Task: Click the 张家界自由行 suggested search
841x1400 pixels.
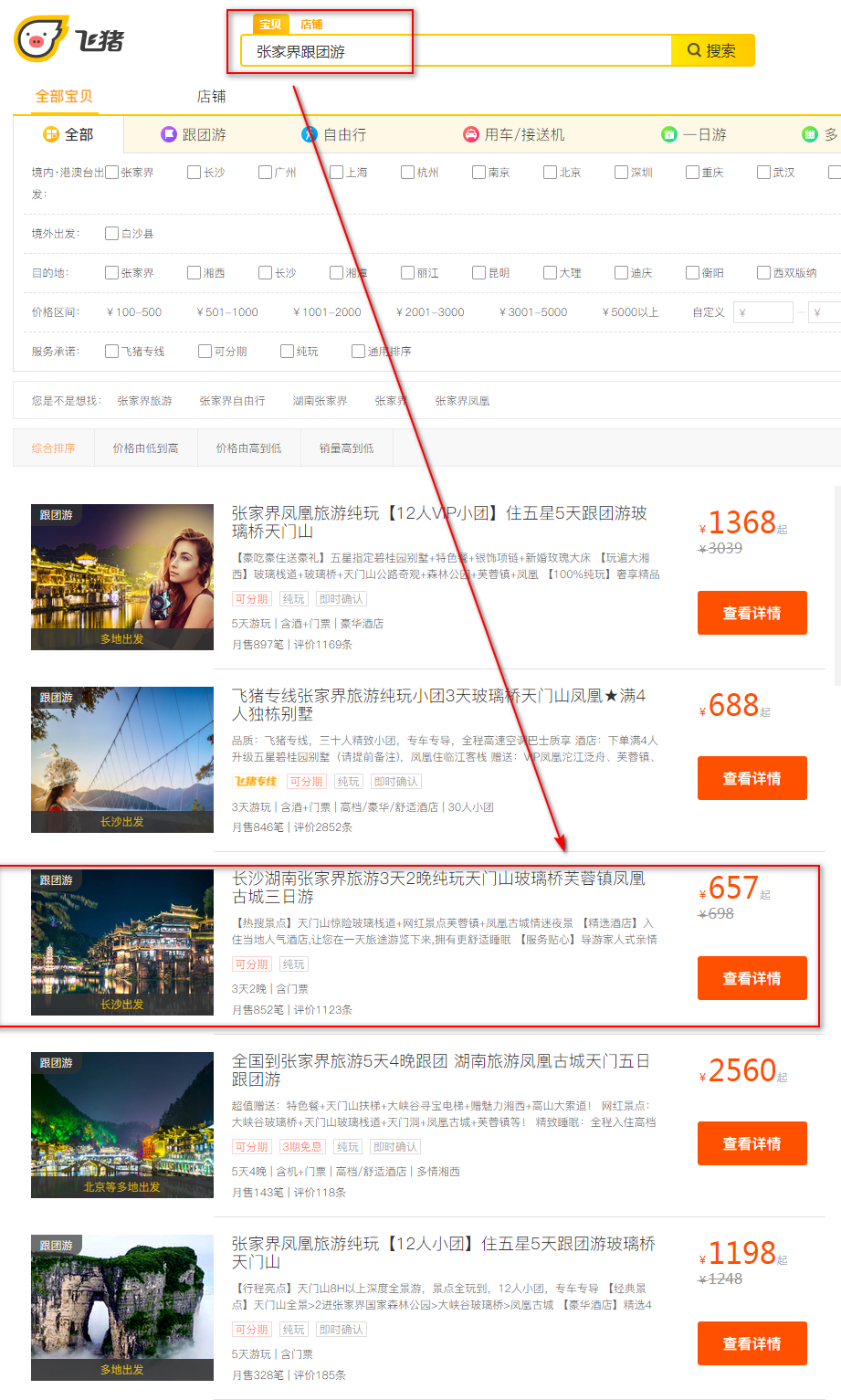Action: pos(232,401)
